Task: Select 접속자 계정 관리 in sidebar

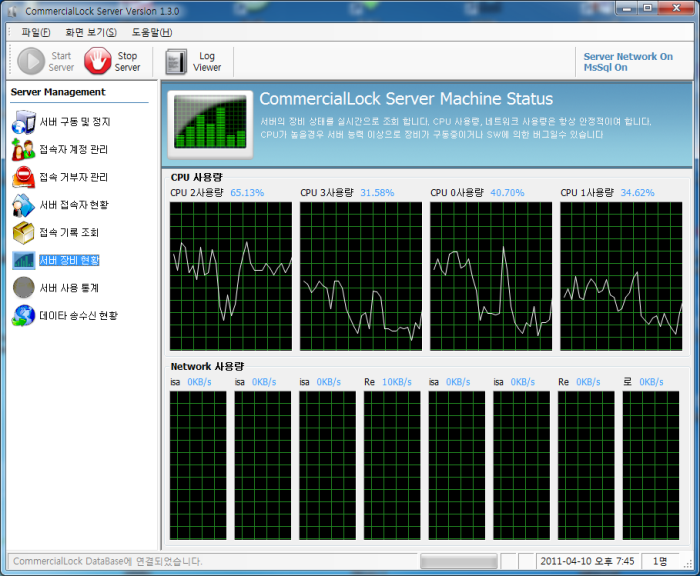Action: 74,150
